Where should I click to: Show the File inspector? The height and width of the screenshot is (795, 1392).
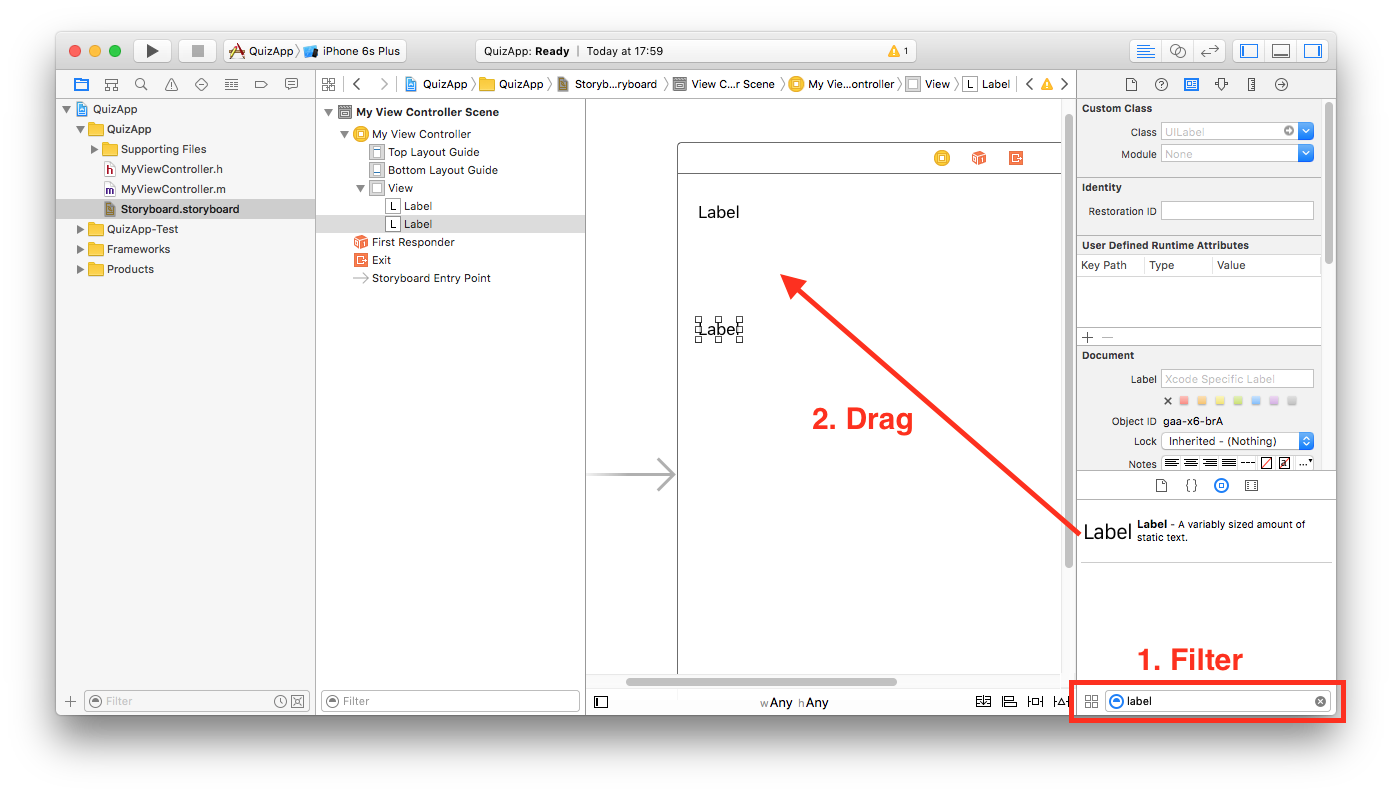pos(1131,84)
